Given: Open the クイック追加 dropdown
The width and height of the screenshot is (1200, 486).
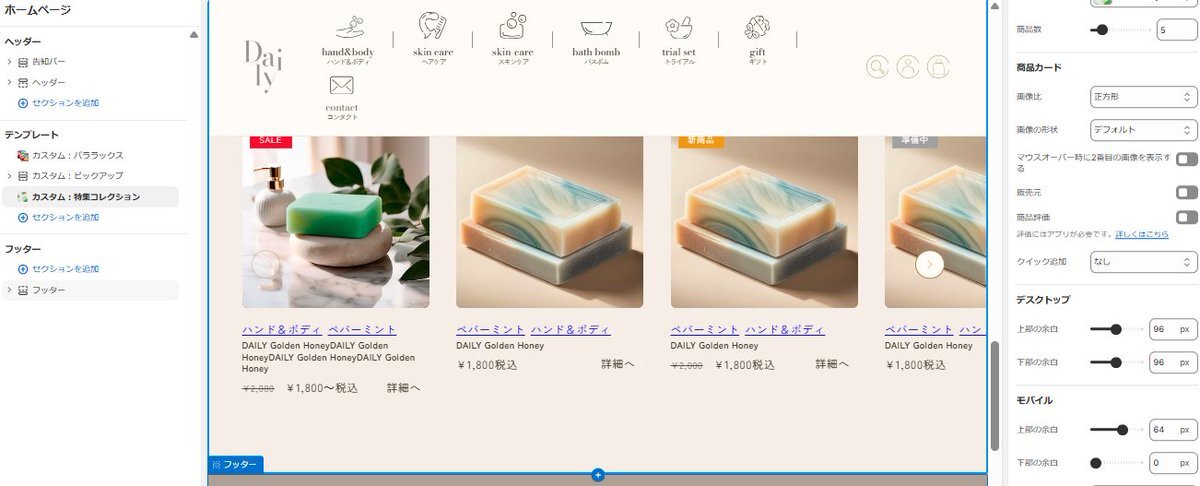Looking at the screenshot, I should pyautogui.click(x=1144, y=261).
